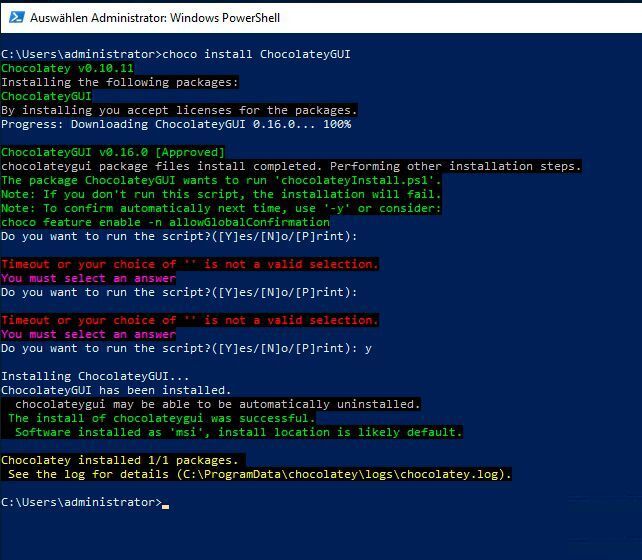
Task: Click 'may be able to be automatically uninstalled' line
Action: pos(211,404)
